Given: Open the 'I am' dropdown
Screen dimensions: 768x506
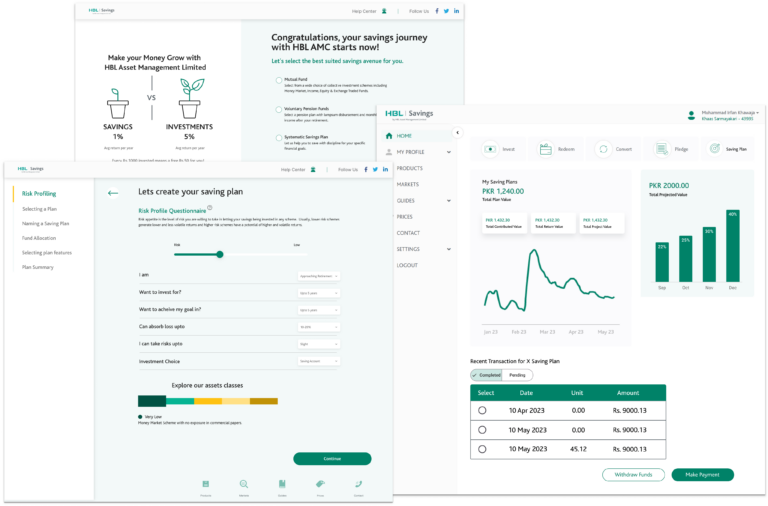Looking at the screenshot, I should 319,276.
